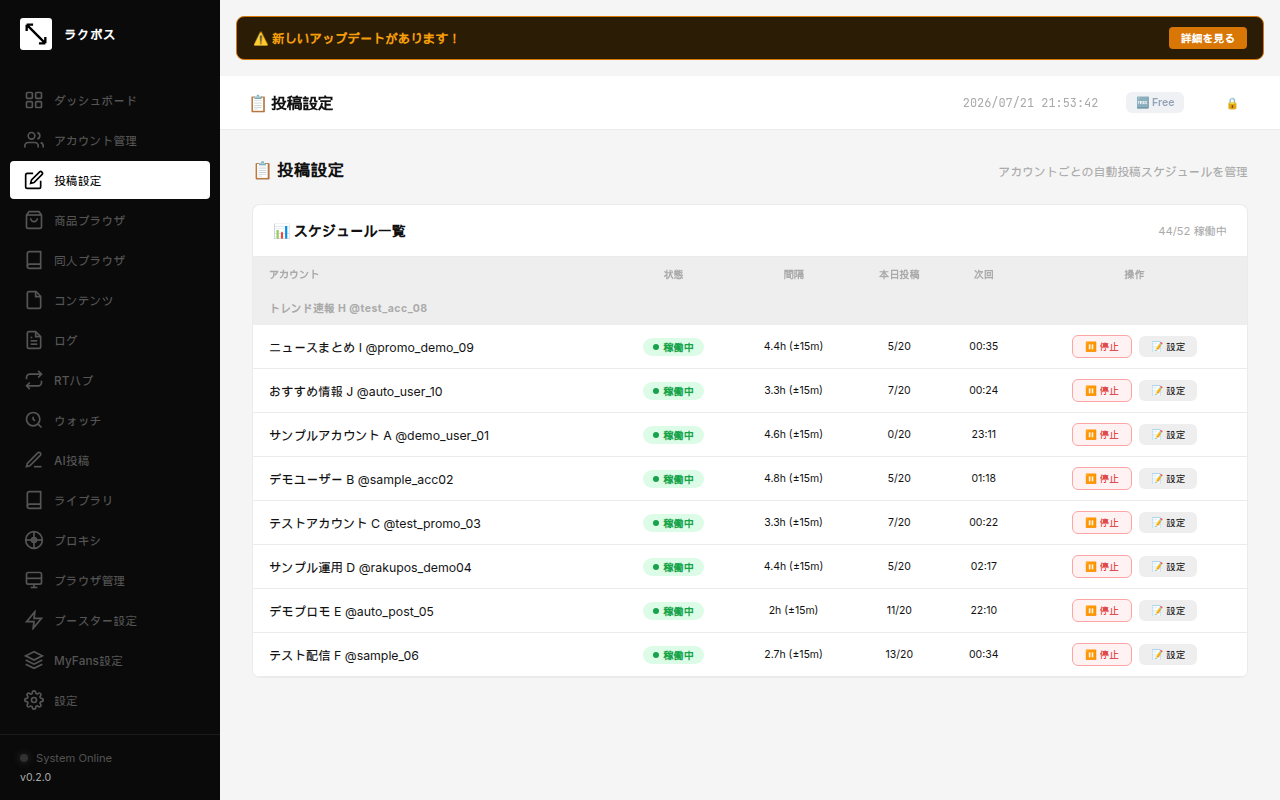Click the lock icon in header
Viewport: 1280px width, 800px height.
1232,103
